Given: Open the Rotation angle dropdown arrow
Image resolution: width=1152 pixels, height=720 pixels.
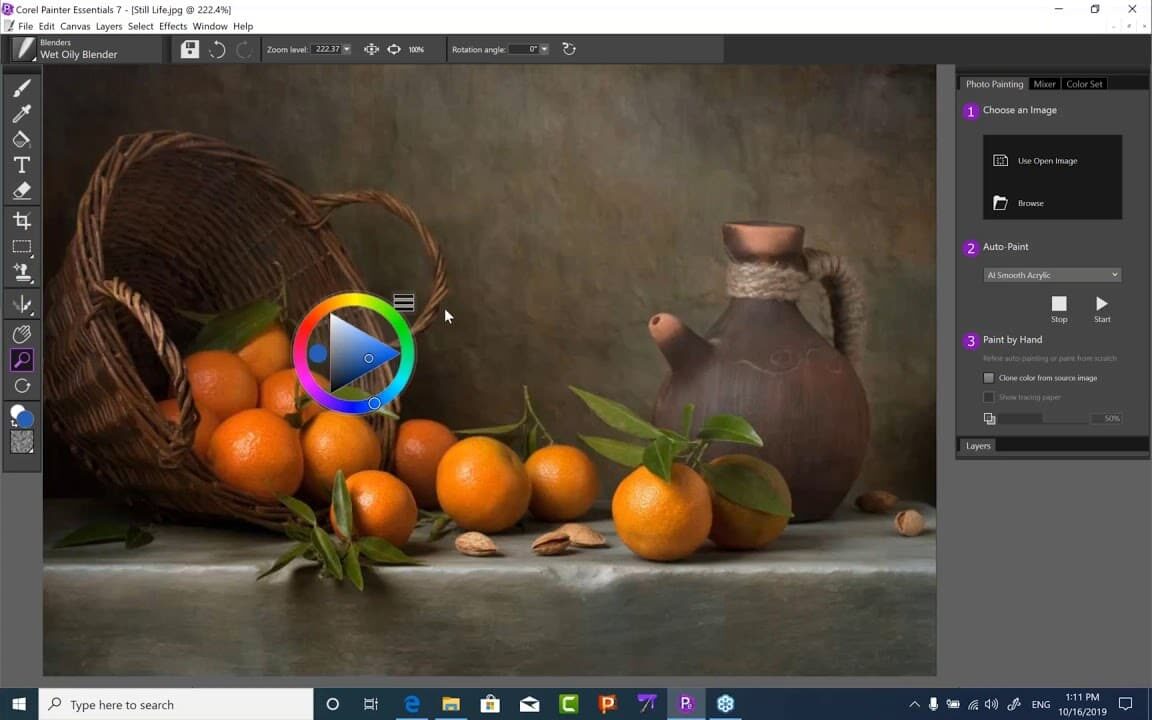Looking at the screenshot, I should tap(544, 49).
